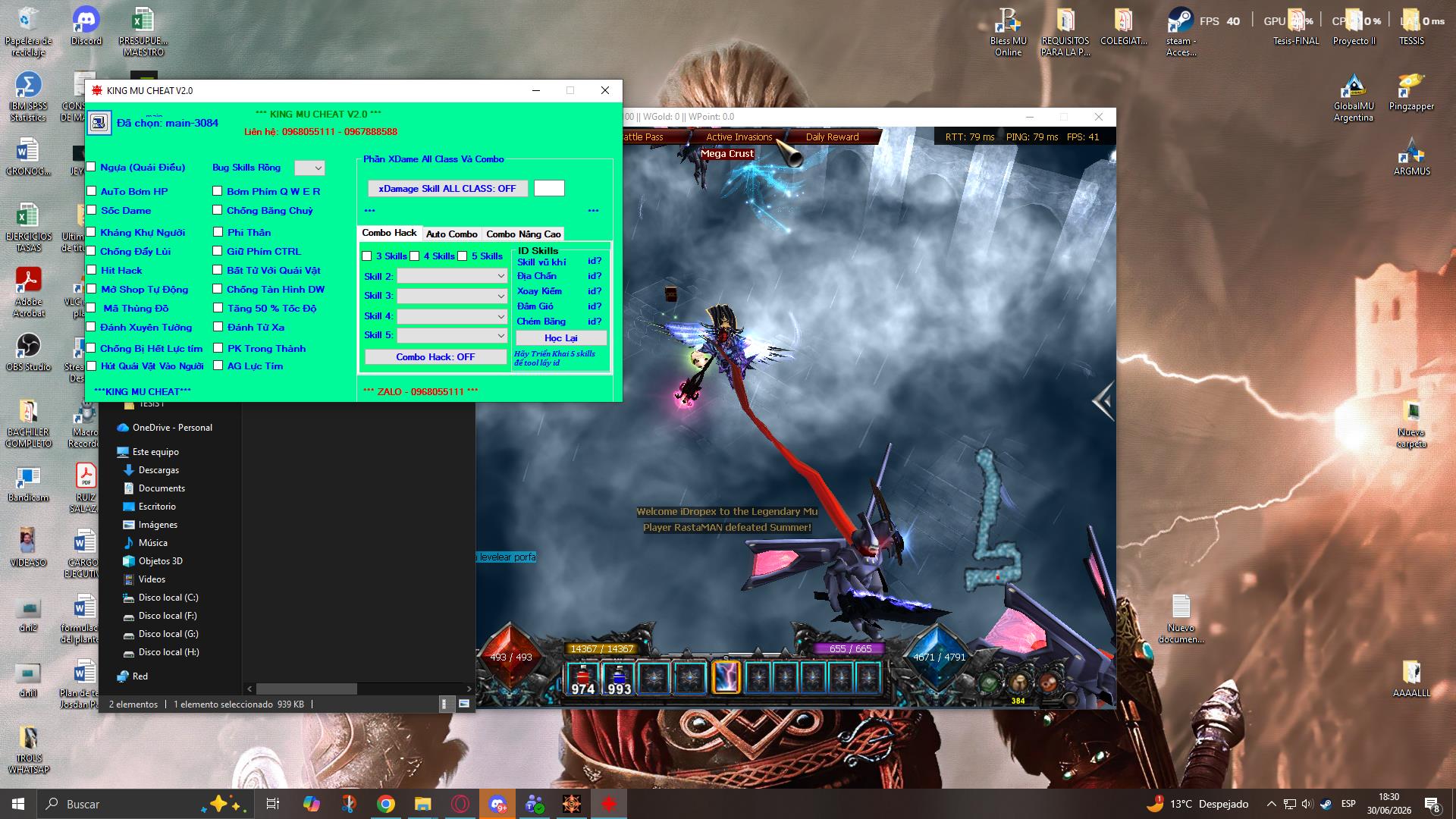Open the Skill 2 dropdown
Image resolution: width=1456 pixels, height=819 pixels.
[x=452, y=276]
